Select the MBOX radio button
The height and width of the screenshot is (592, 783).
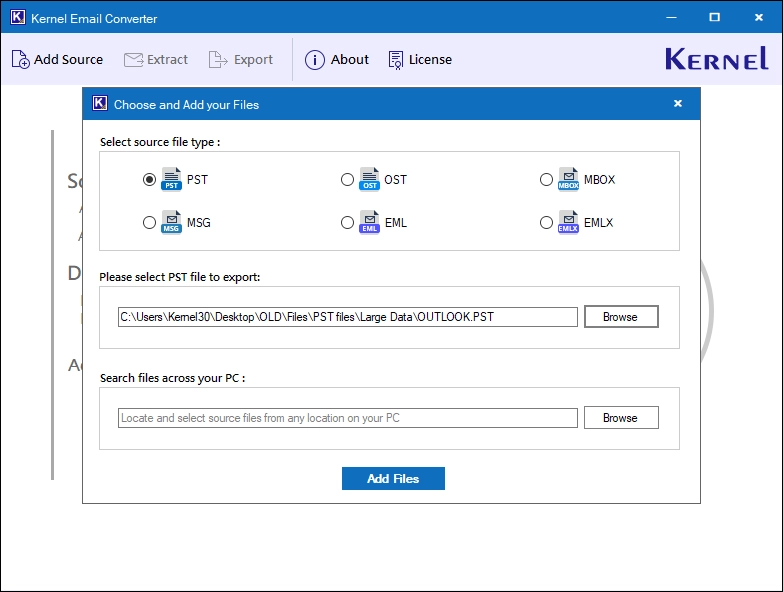pos(546,180)
